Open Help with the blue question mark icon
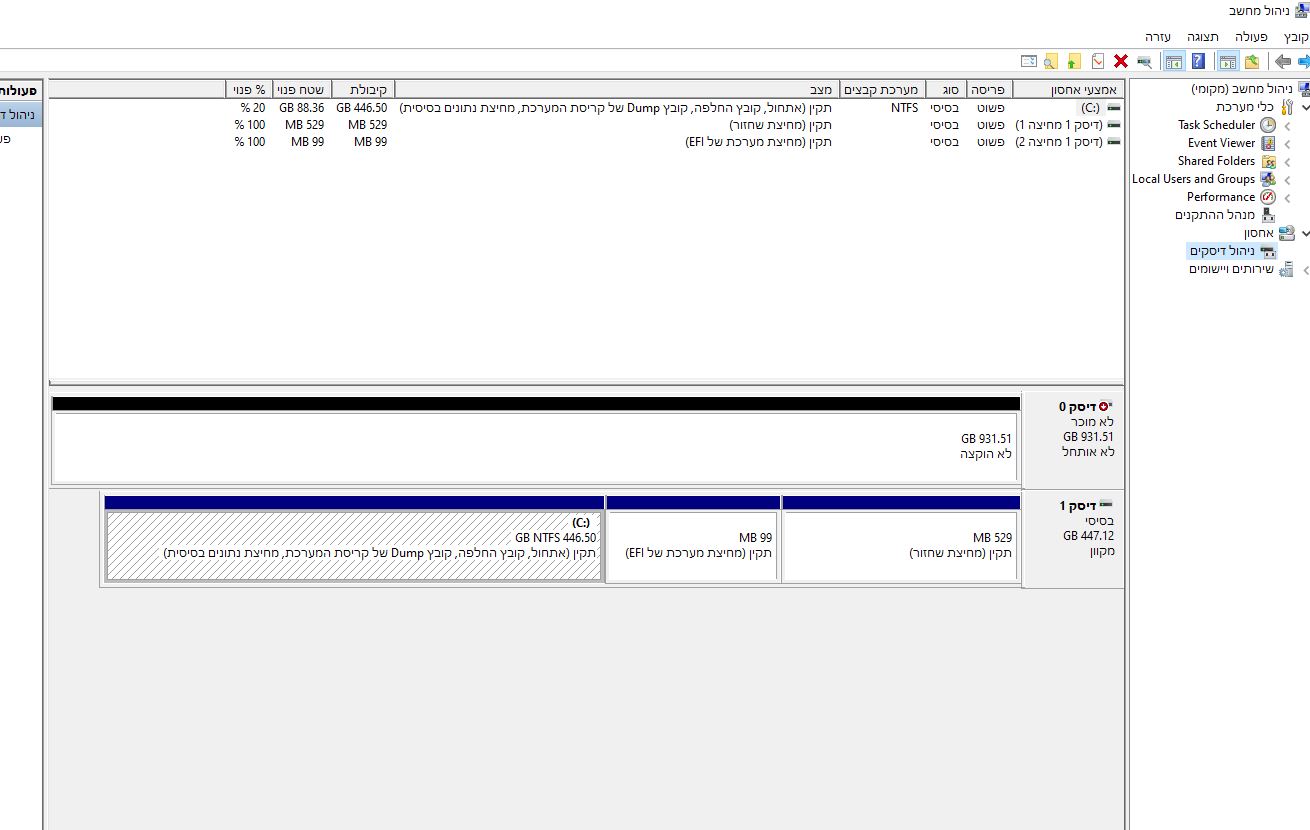The image size is (1310, 830). click(x=1198, y=62)
